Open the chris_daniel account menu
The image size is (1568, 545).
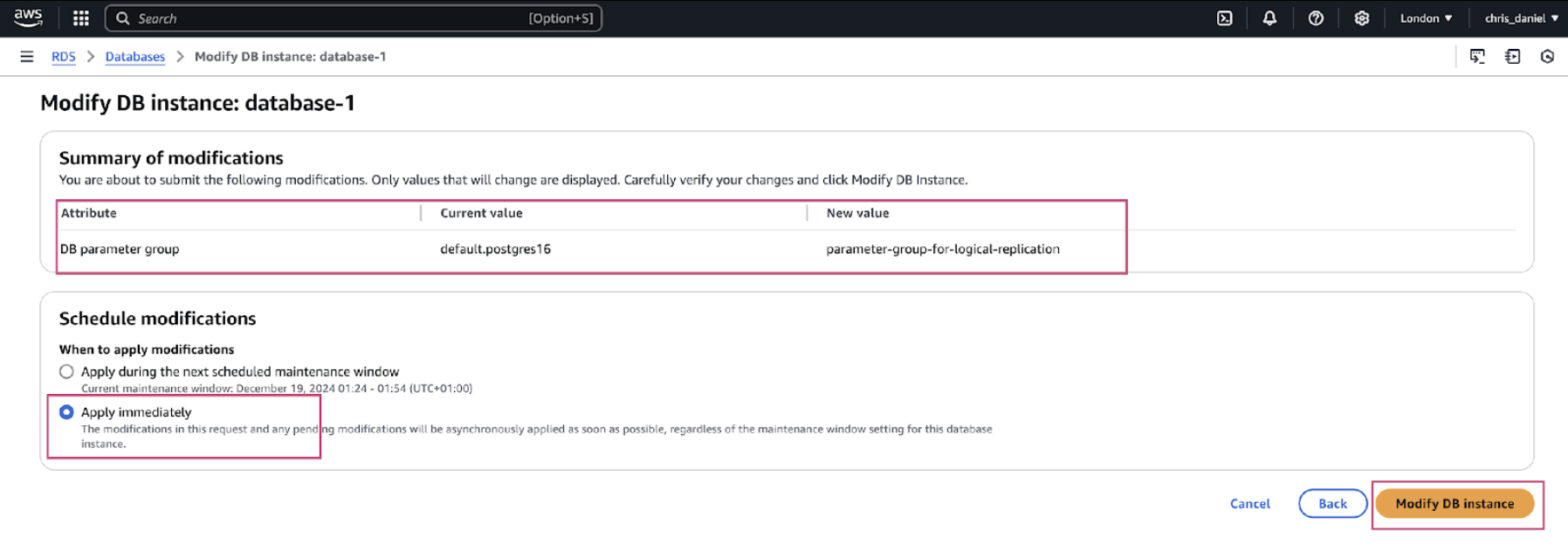(1521, 18)
